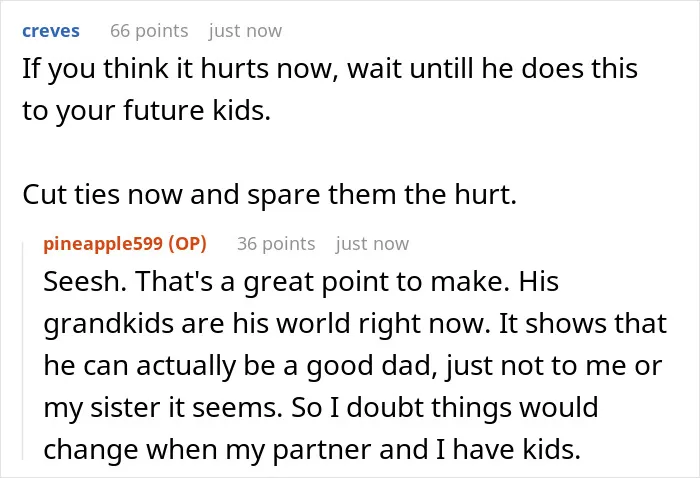Click the reply line starting with 'Seesh.'

[301, 282]
